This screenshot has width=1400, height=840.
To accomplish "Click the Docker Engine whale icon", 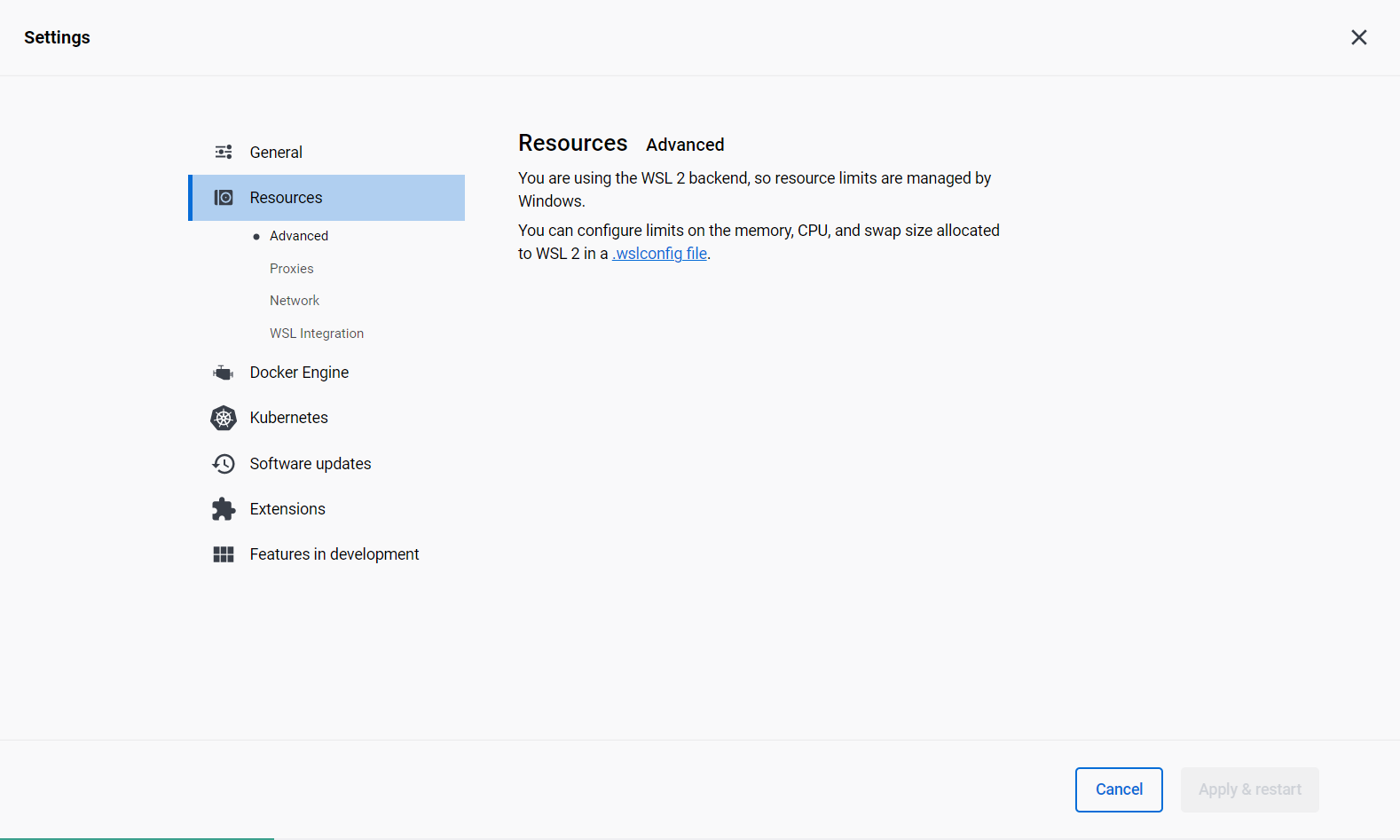I will click(224, 373).
